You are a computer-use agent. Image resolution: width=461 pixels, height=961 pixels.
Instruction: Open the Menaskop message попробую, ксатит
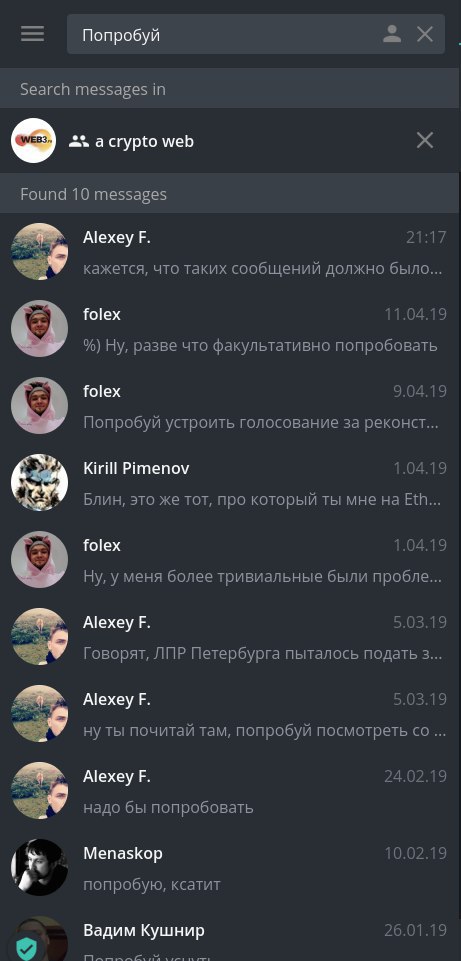pyautogui.click(x=230, y=868)
